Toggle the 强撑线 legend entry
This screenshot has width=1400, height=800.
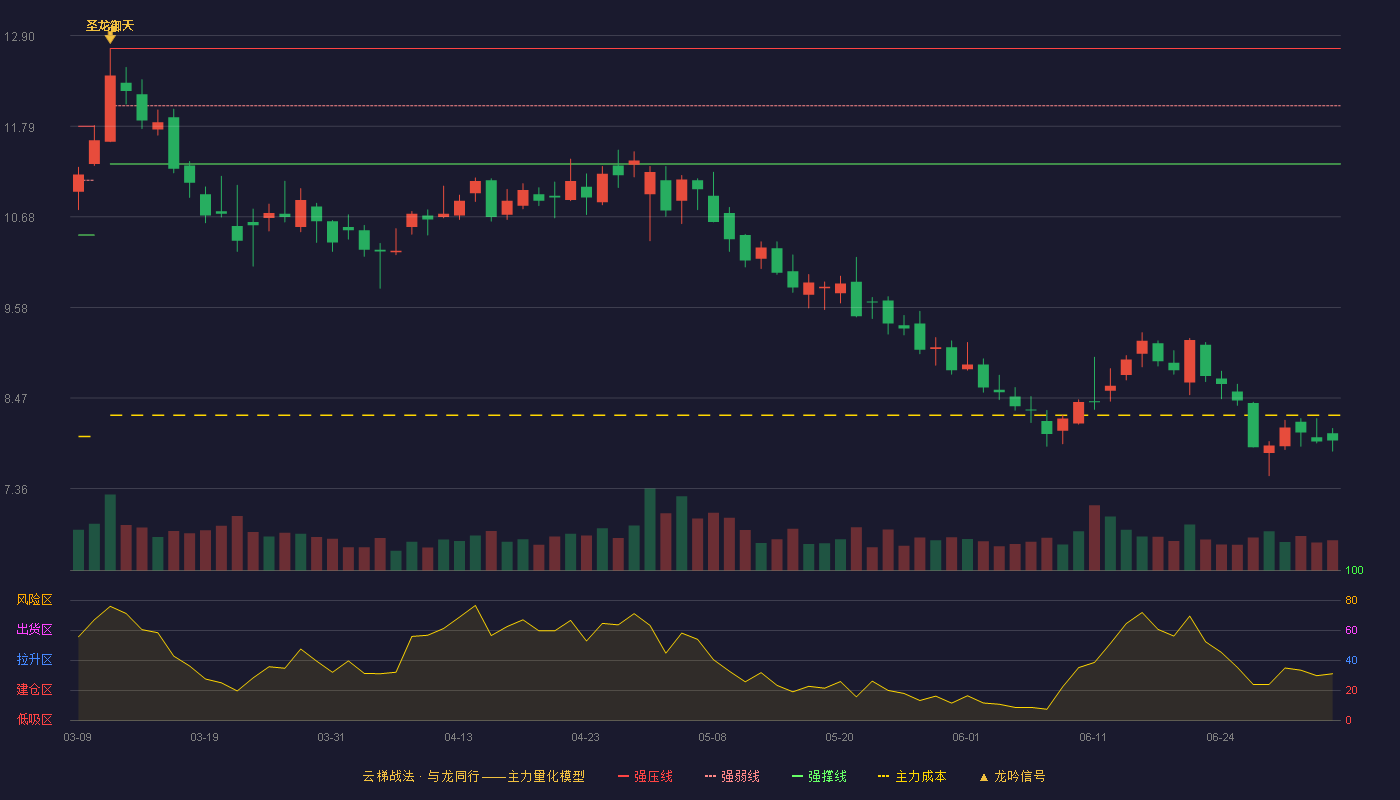pyautogui.click(x=819, y=776)
